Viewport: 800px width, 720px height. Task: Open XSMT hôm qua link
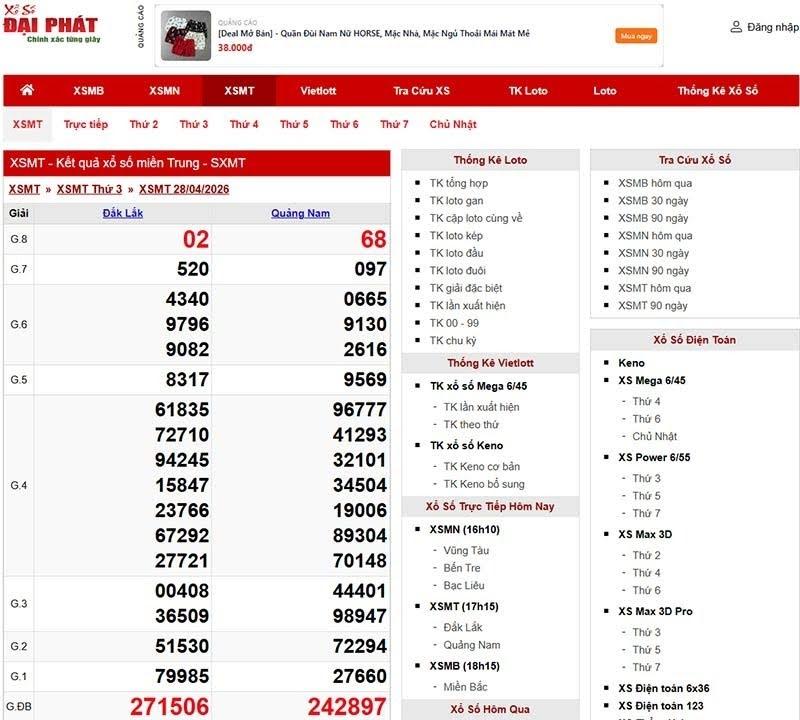(655, 288)
